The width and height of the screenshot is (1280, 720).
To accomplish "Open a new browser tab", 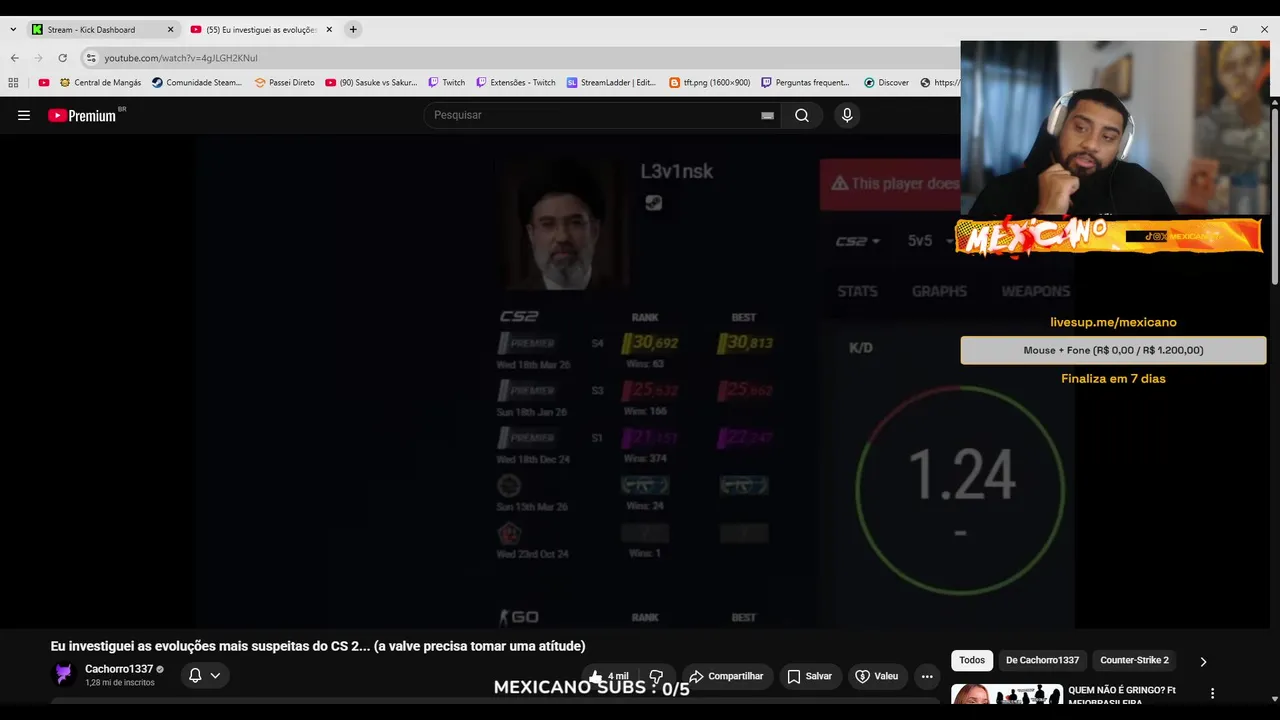I will coord(353,30).
